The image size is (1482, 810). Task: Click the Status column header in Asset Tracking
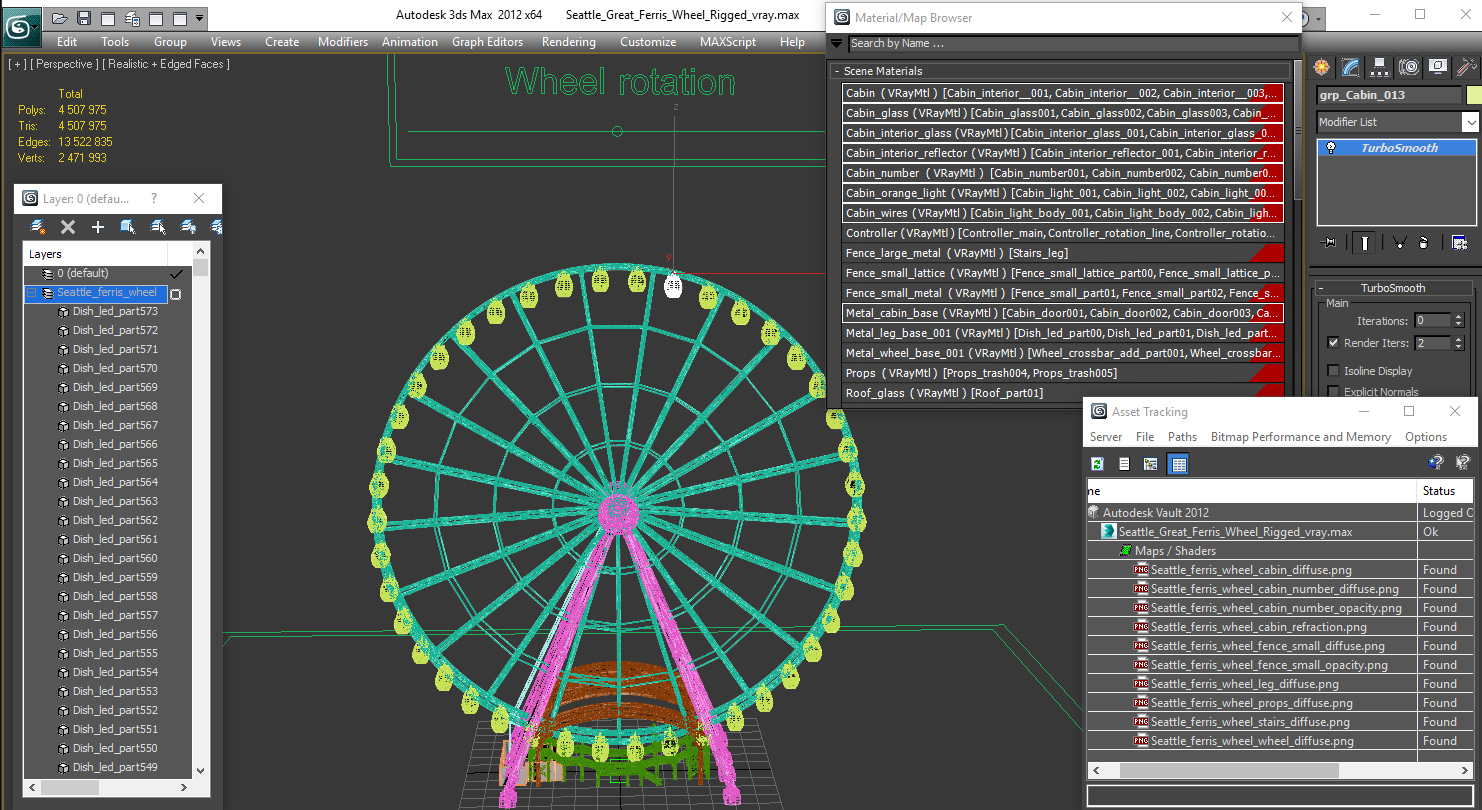point(1445,491)
